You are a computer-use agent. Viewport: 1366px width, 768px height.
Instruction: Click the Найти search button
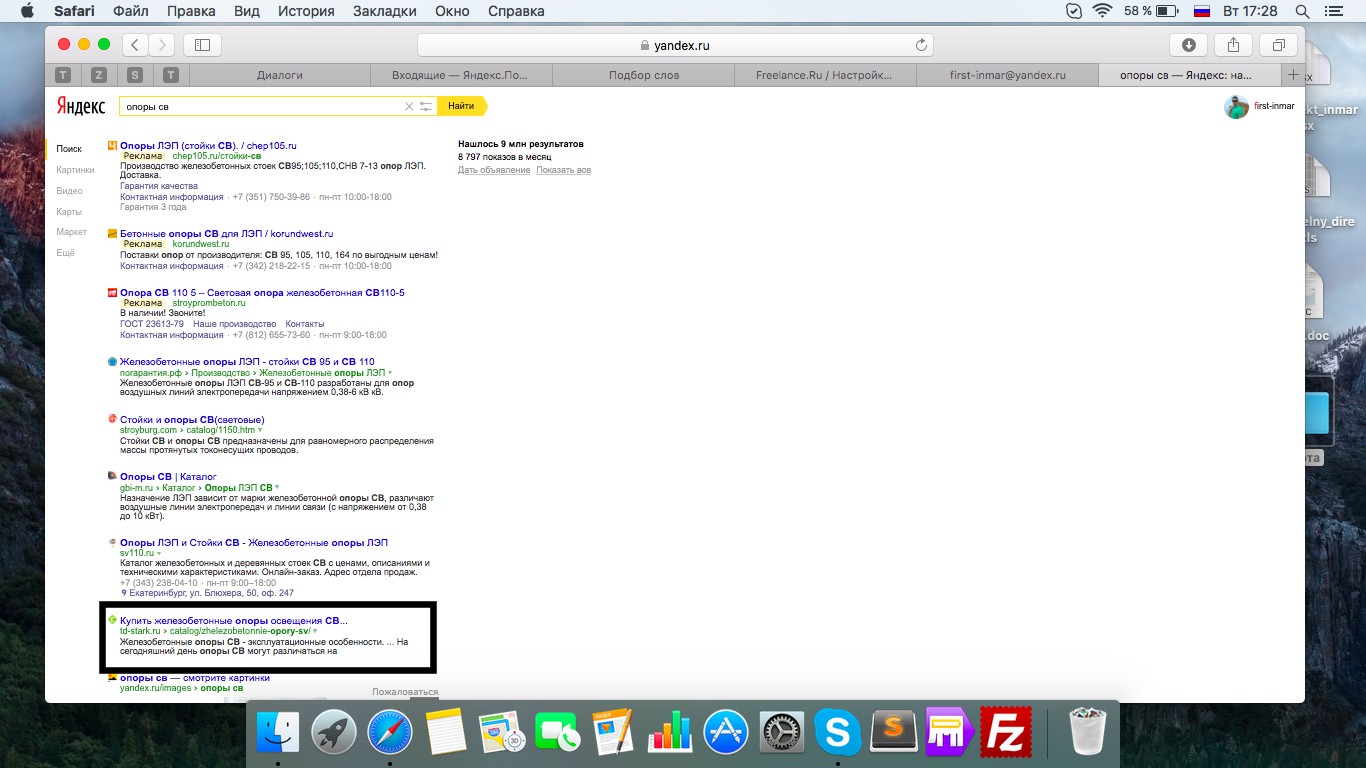pyautogui.click(x=461, y=106)
